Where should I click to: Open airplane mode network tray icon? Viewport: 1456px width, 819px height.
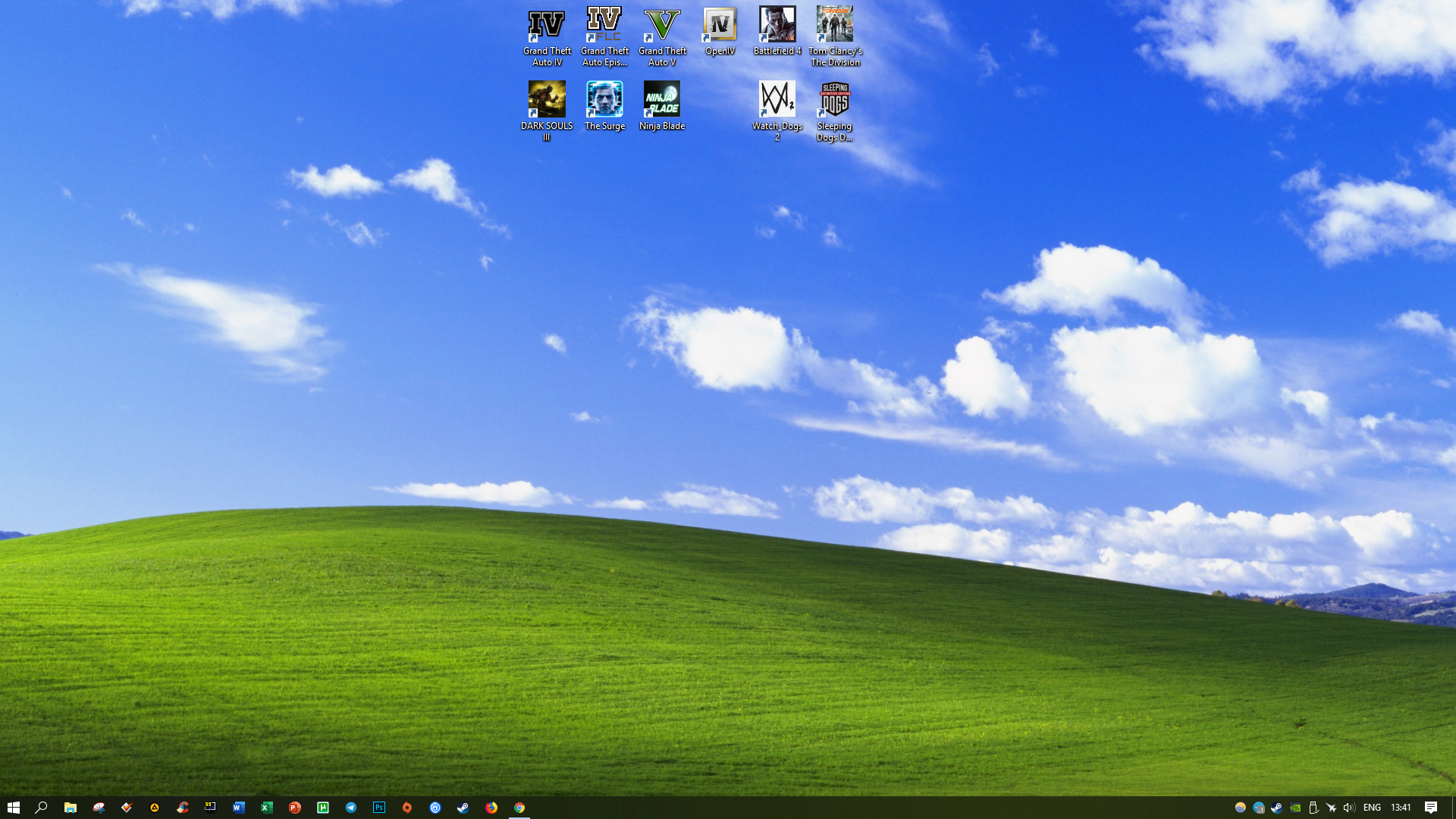[x=1332, y=808]
